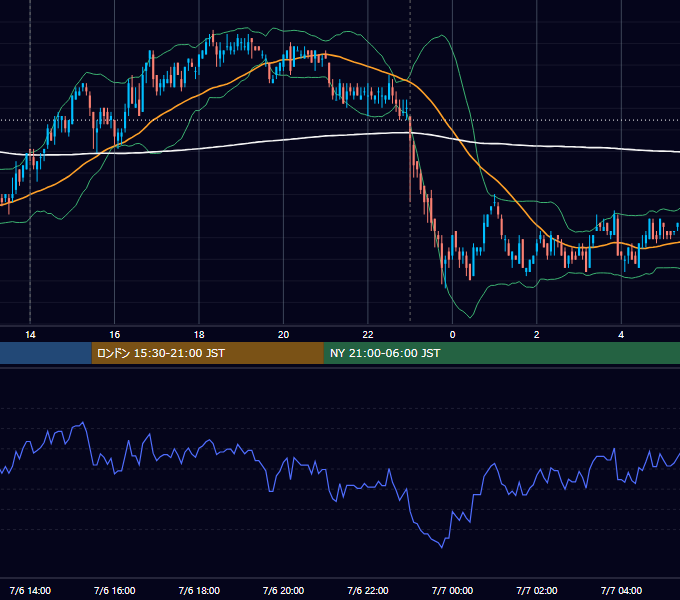Click the 7/6 20:00 date label
Image resolution: width=680 pixels, height=600 pixels.
coord(283,590)
